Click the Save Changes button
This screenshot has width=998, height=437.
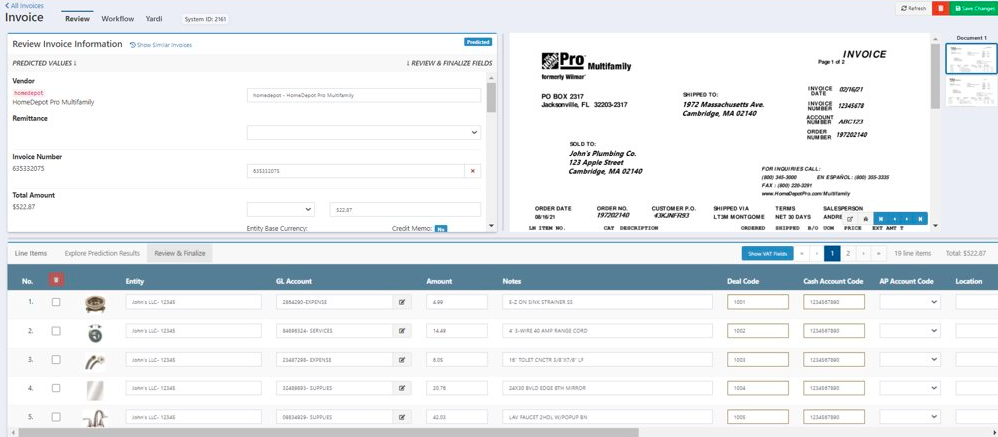coord(973,8)
